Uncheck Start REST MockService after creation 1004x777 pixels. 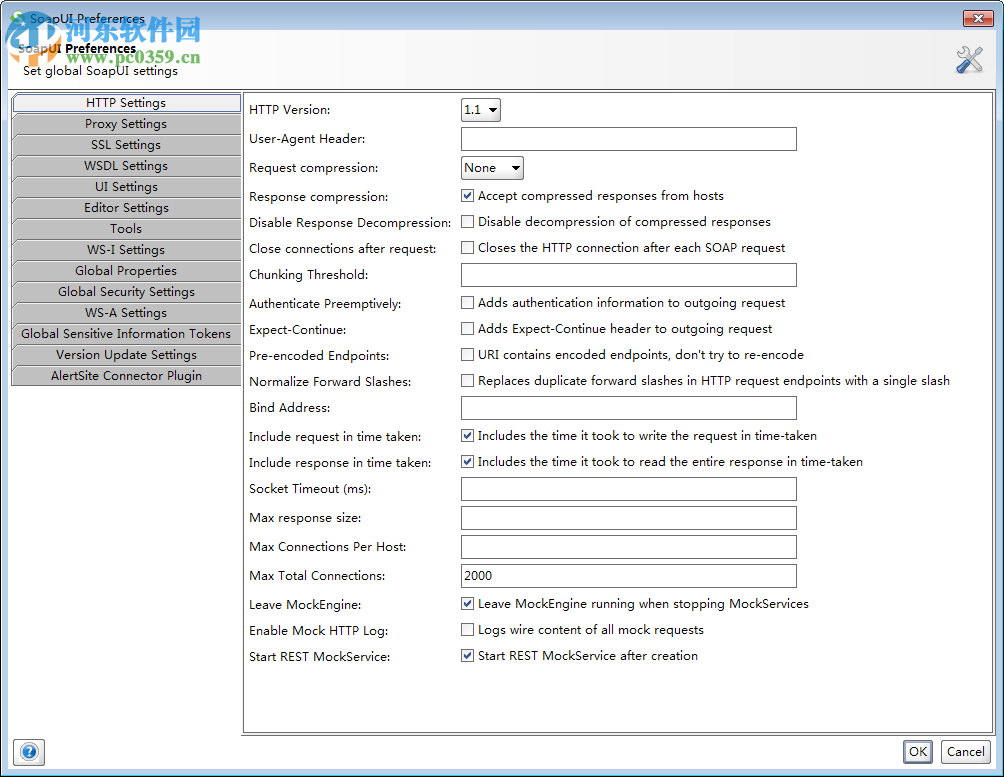pyautogui.click(x=467, y=655)
